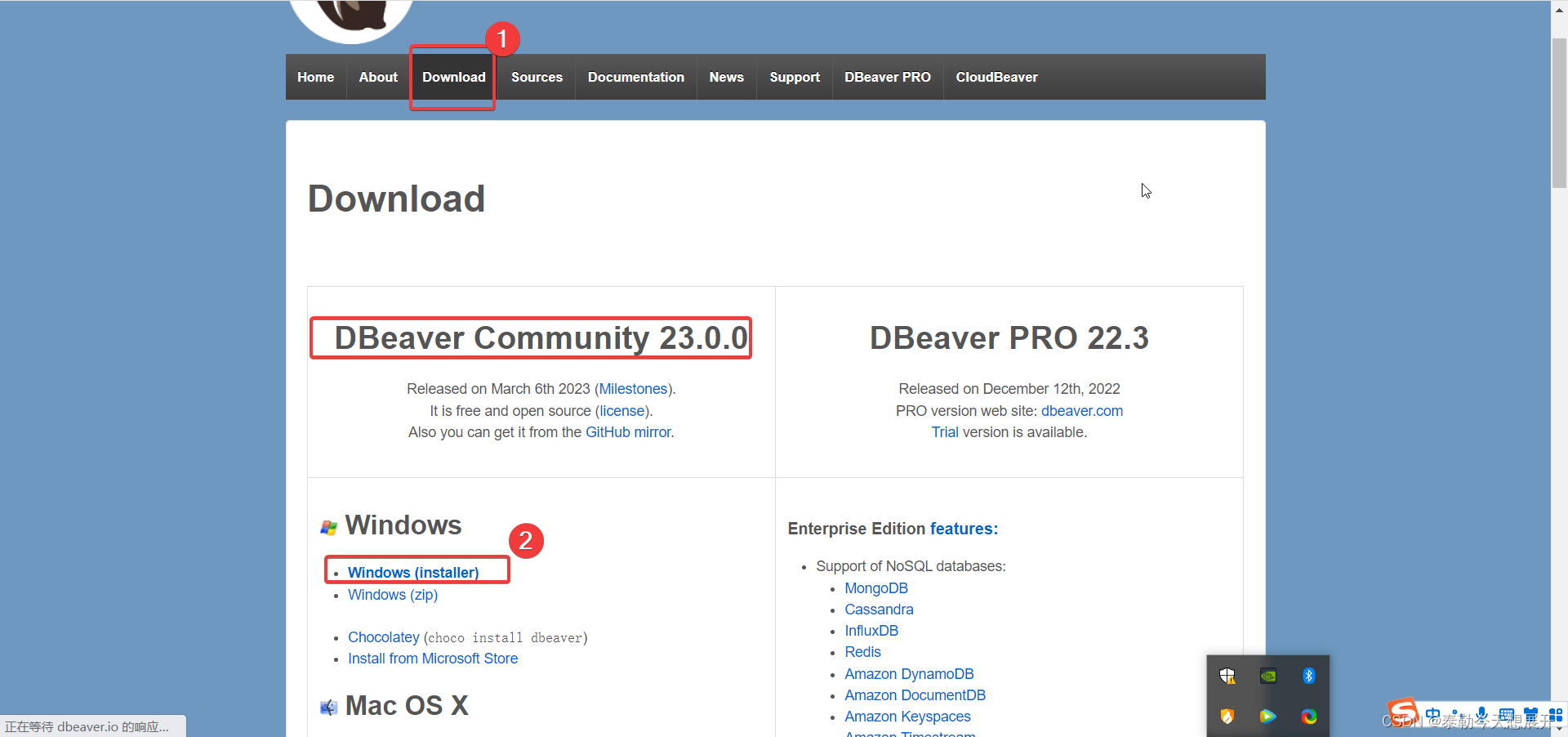Open the Milestones link
This screenshot has height=737, width=1568.
pos(634,389)
